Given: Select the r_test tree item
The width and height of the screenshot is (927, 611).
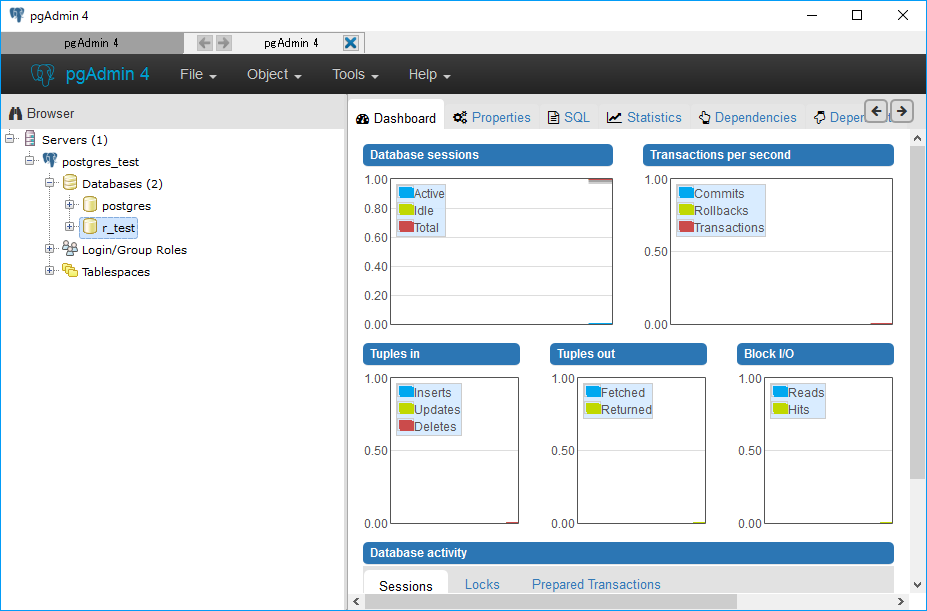Looking at the screenshot, I should 109,228.
